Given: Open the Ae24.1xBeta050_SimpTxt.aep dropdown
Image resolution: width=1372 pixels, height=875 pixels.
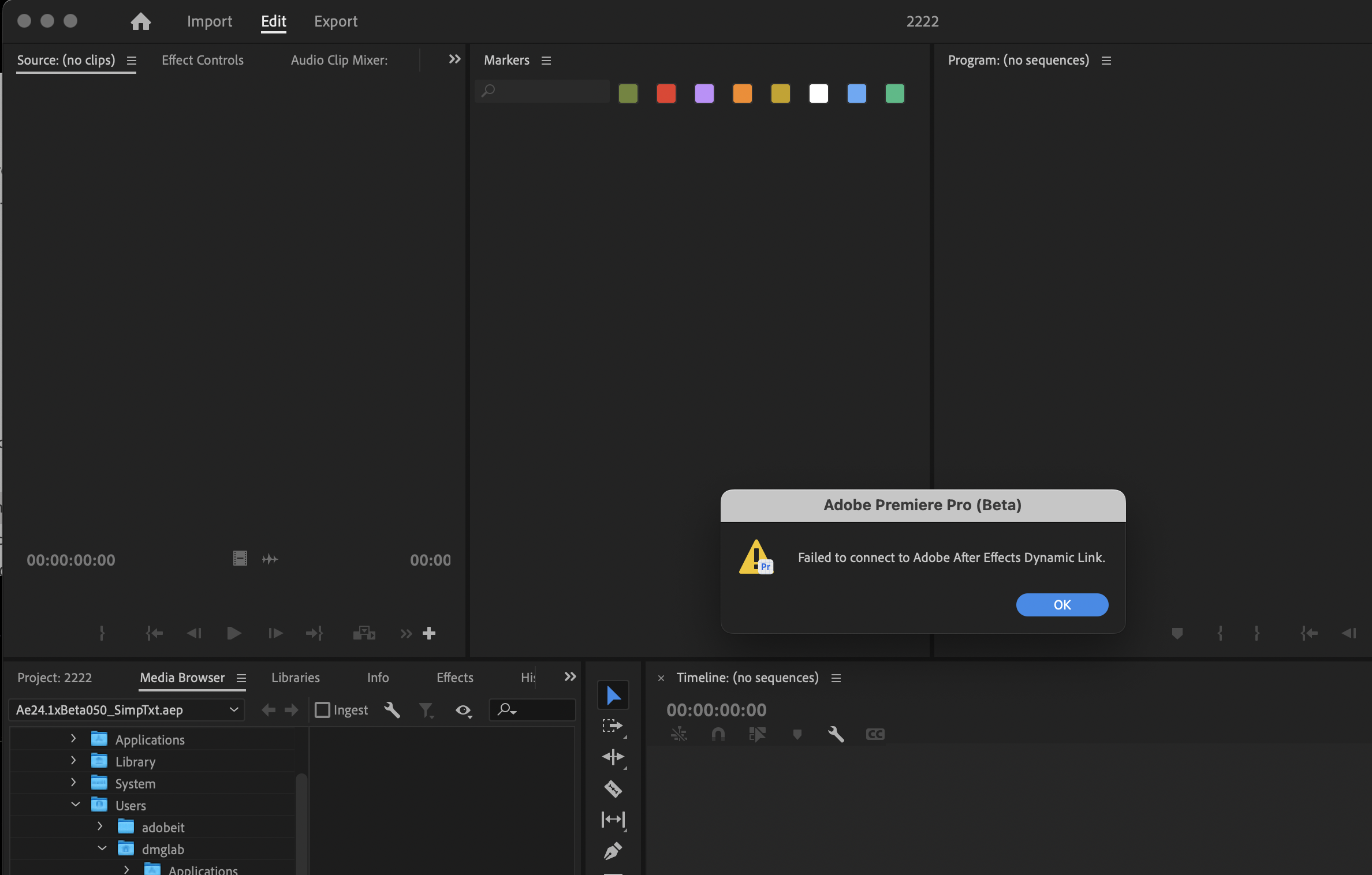Looking at the screenshot, I should coord(233,710).
